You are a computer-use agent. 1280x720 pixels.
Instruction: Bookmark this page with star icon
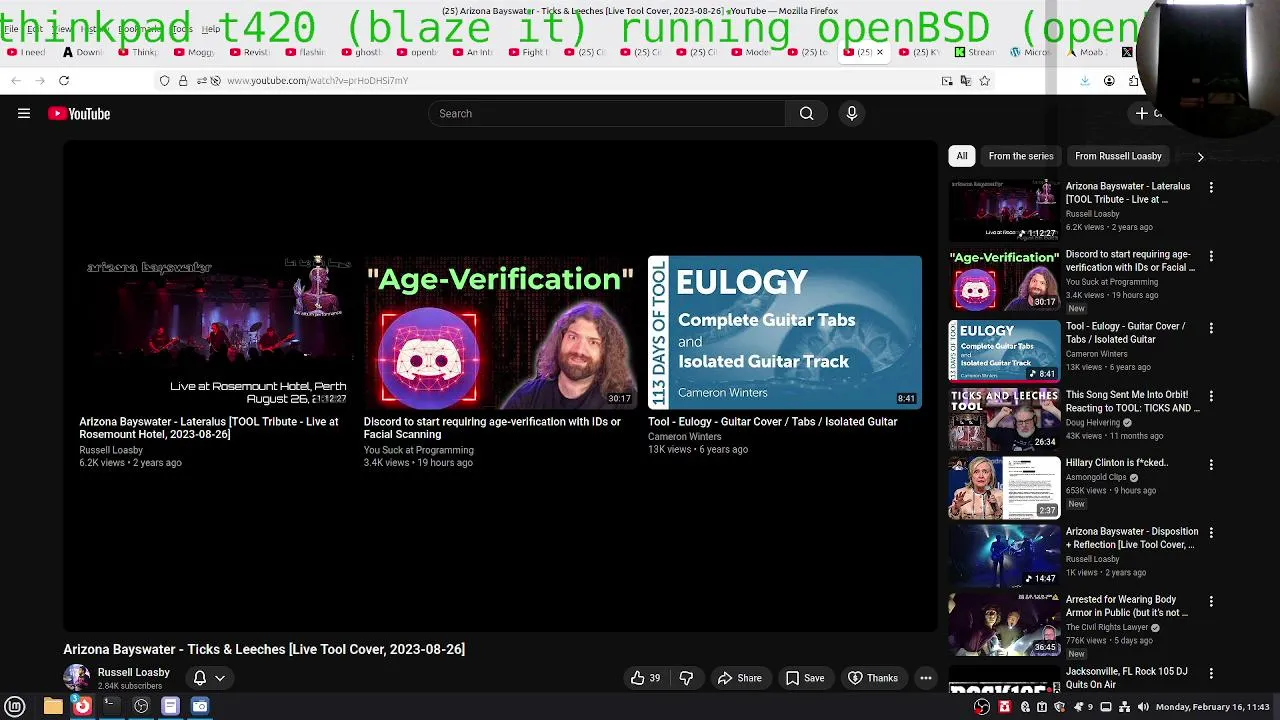click(x=985, y=80)
